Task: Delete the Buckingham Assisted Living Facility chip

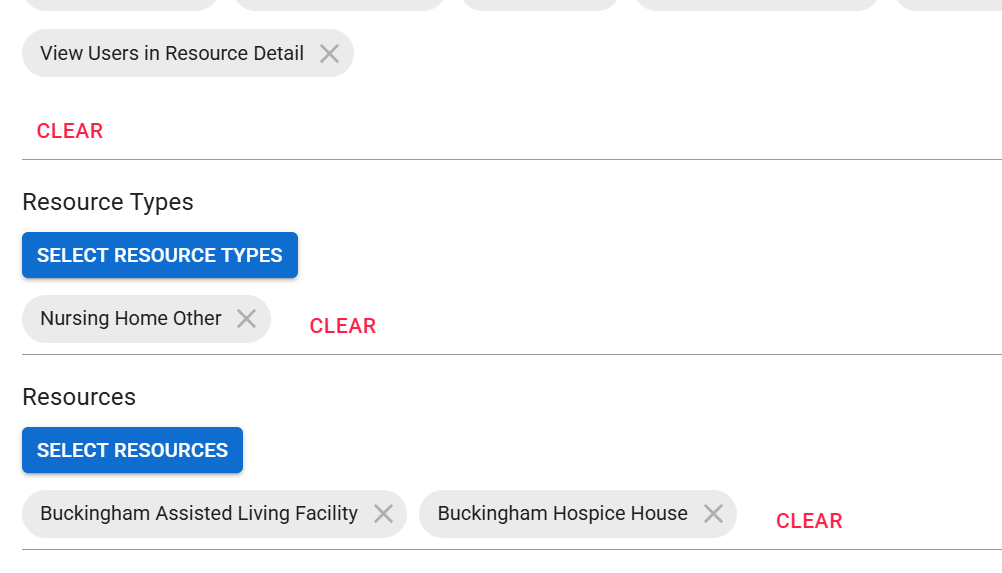Action: (x=383, y=514)
